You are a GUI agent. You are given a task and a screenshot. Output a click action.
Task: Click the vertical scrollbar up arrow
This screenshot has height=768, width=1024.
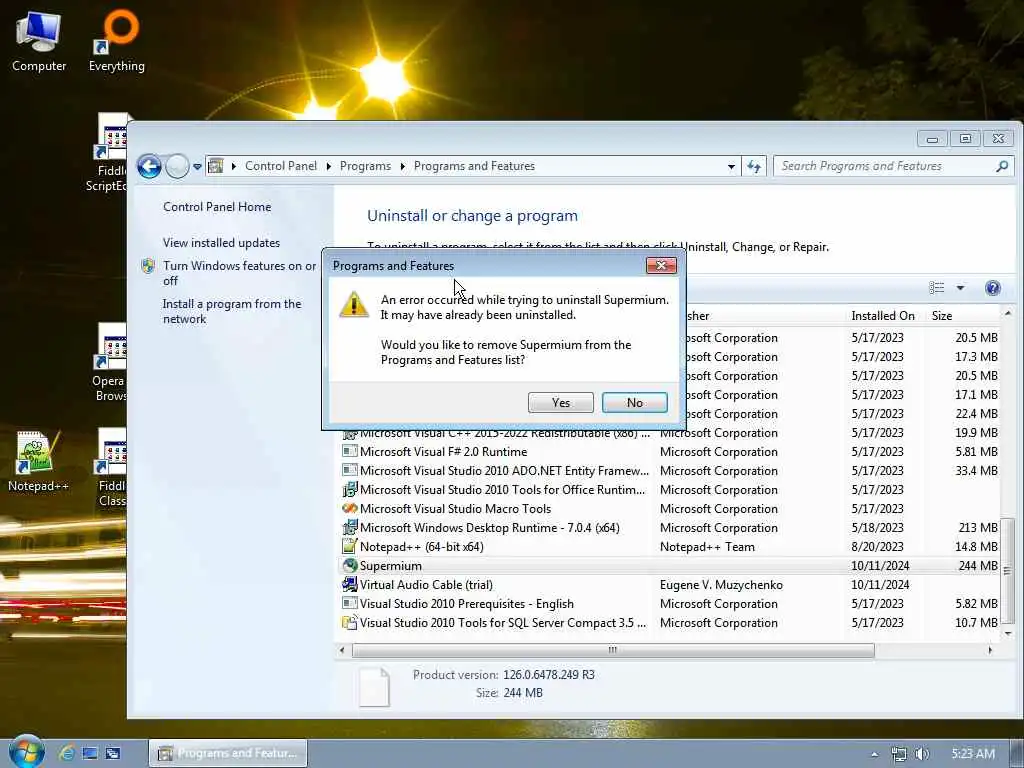point(1007,314)
